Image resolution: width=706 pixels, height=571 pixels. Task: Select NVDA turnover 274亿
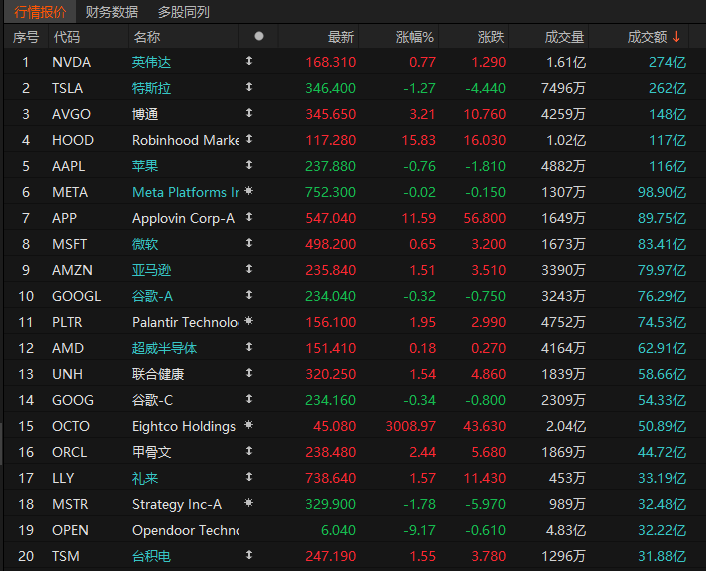tap(668, 62)
